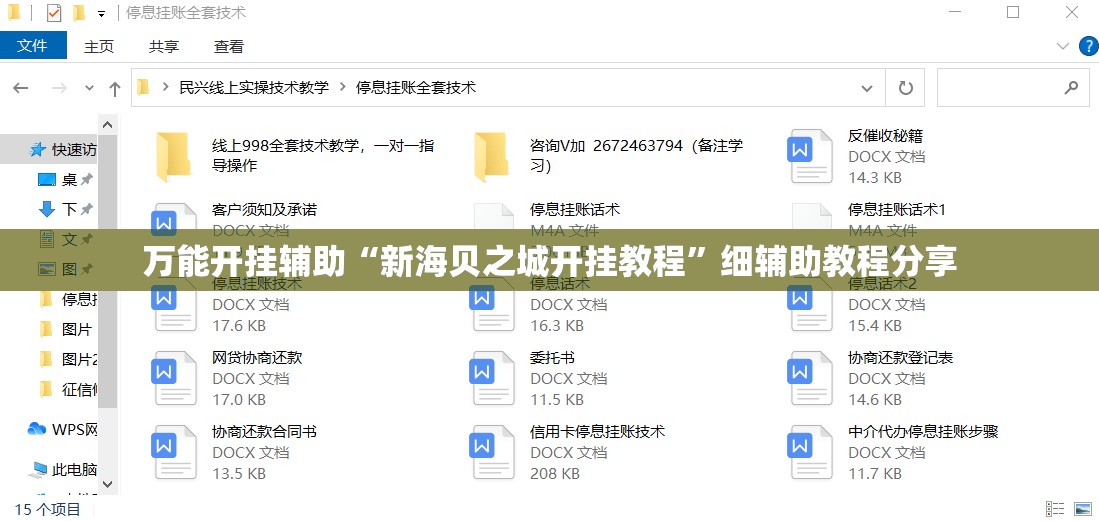The image size is (1099, 521).
Task: Select the 委托书 document icon
Action: click(491, 379)
